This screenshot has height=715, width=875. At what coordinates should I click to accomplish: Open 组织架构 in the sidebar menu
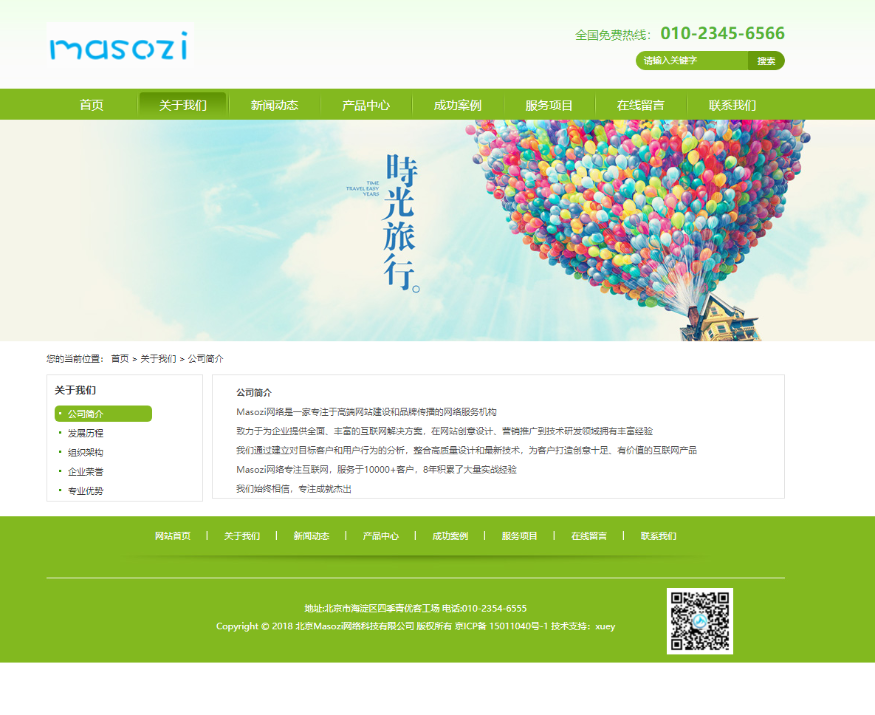85,453
